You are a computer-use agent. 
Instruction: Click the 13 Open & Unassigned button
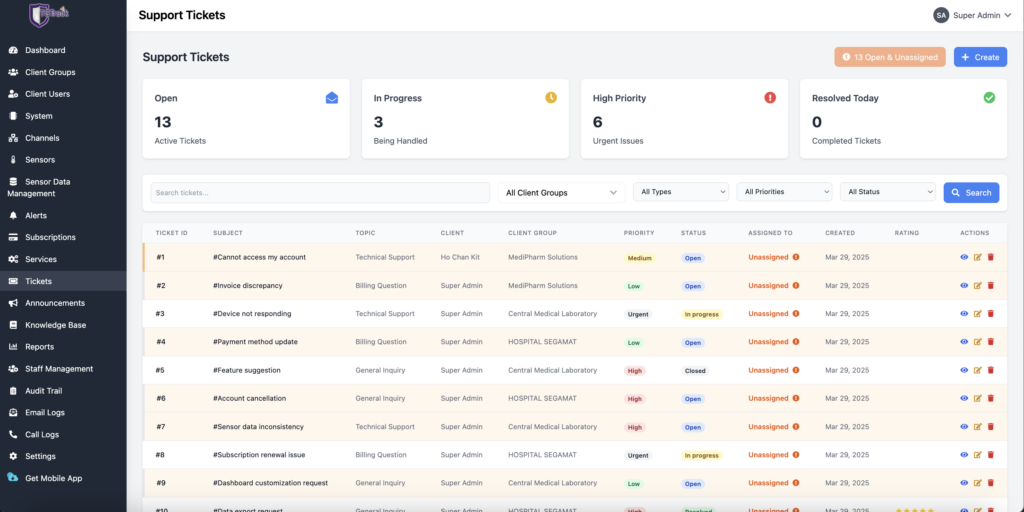coord(890,57)
